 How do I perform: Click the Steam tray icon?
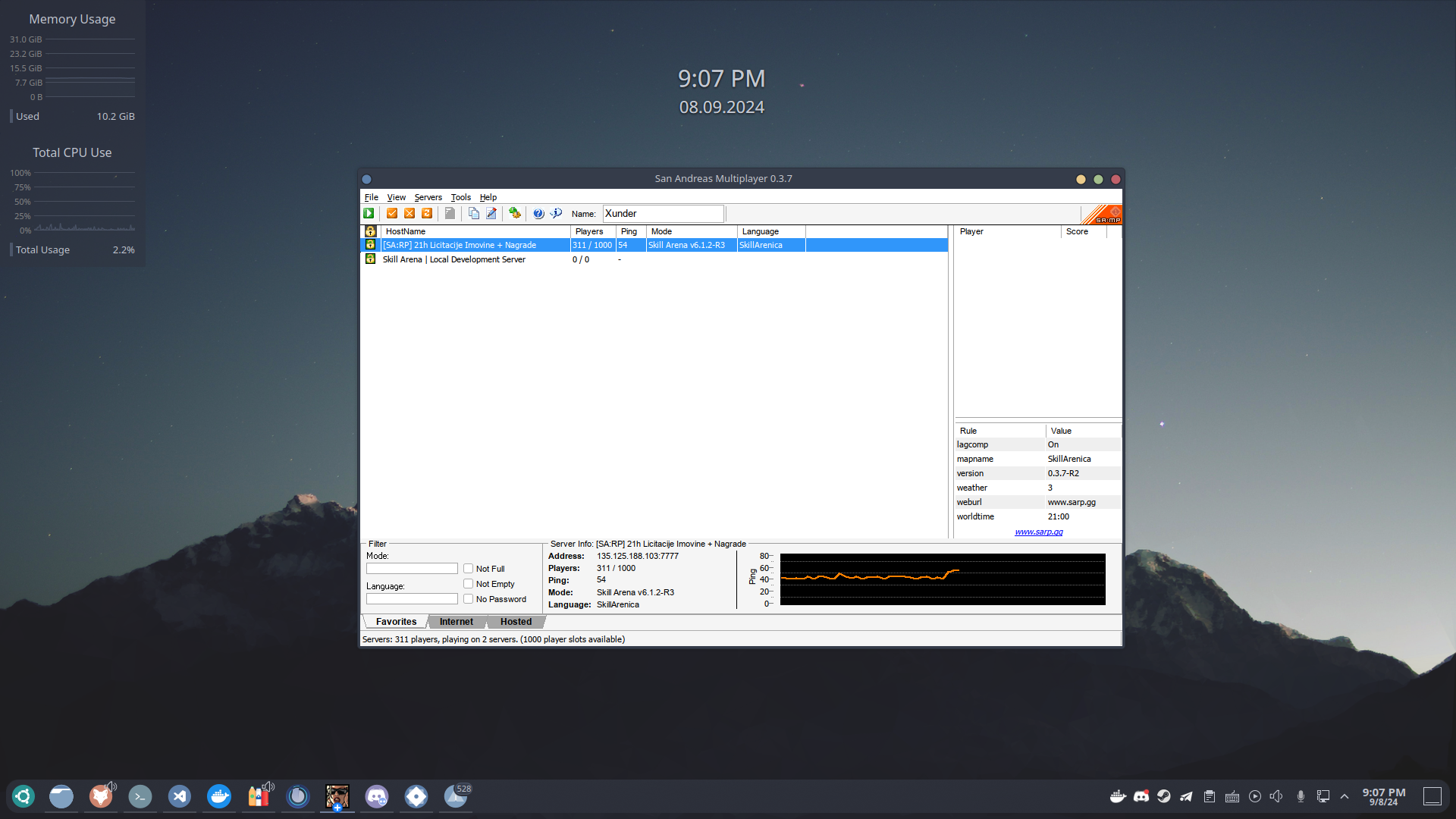pyautogui.click(x=1164, y=796)
